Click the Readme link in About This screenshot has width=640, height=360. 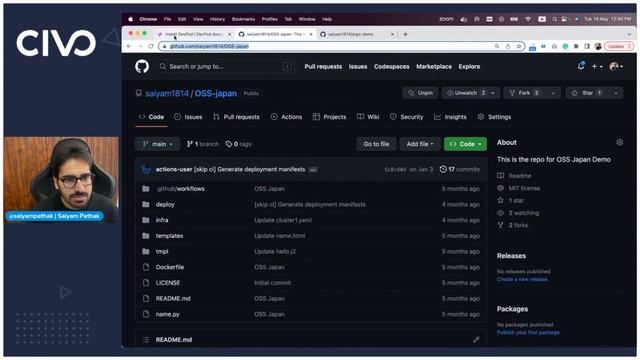(x=520, y=176)
